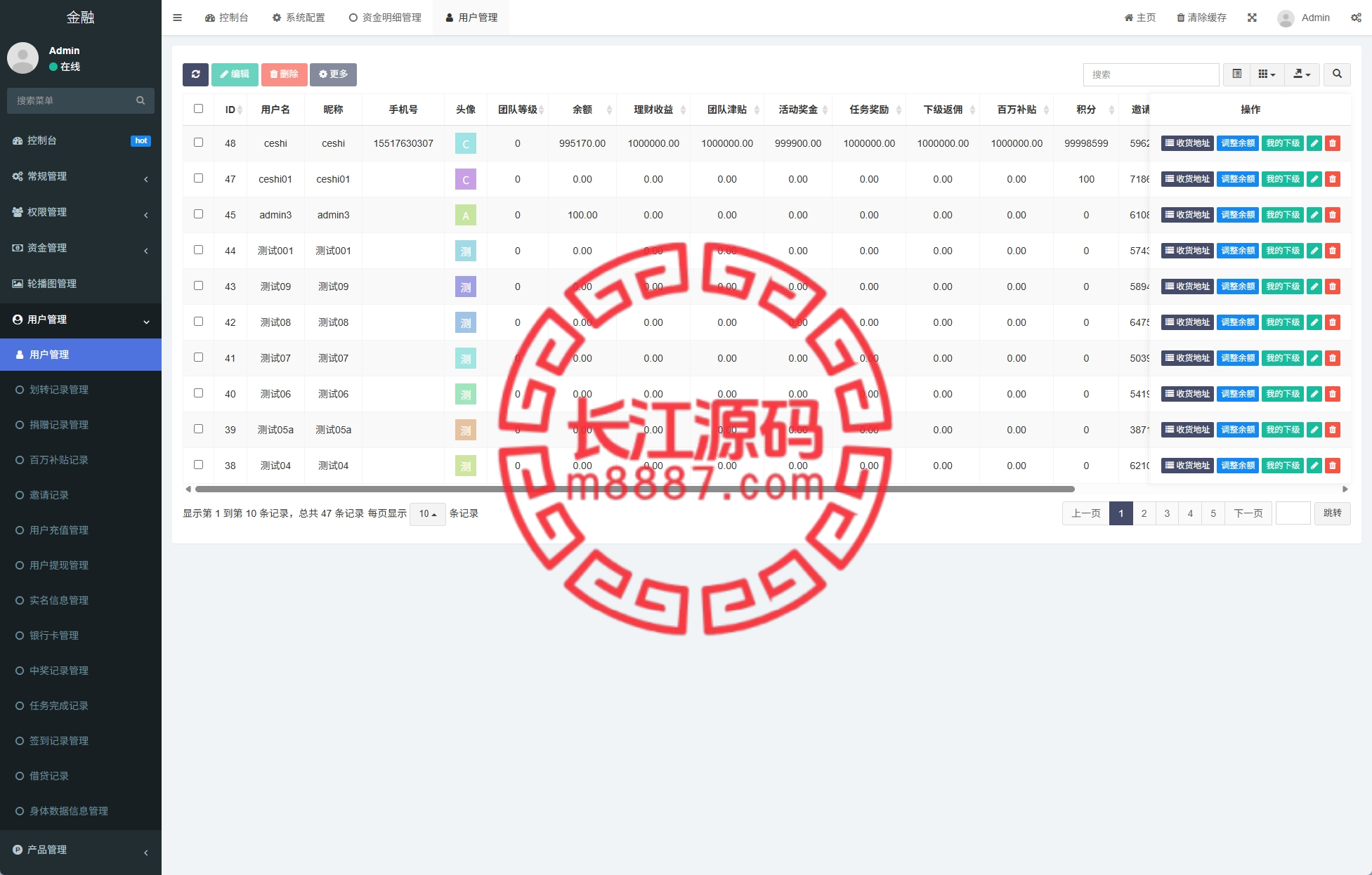Image resolution: width=1372 pixels, height=875 pixels.
Task: Click the admin3 green avatar thumbnail
Action: (466, 215)
